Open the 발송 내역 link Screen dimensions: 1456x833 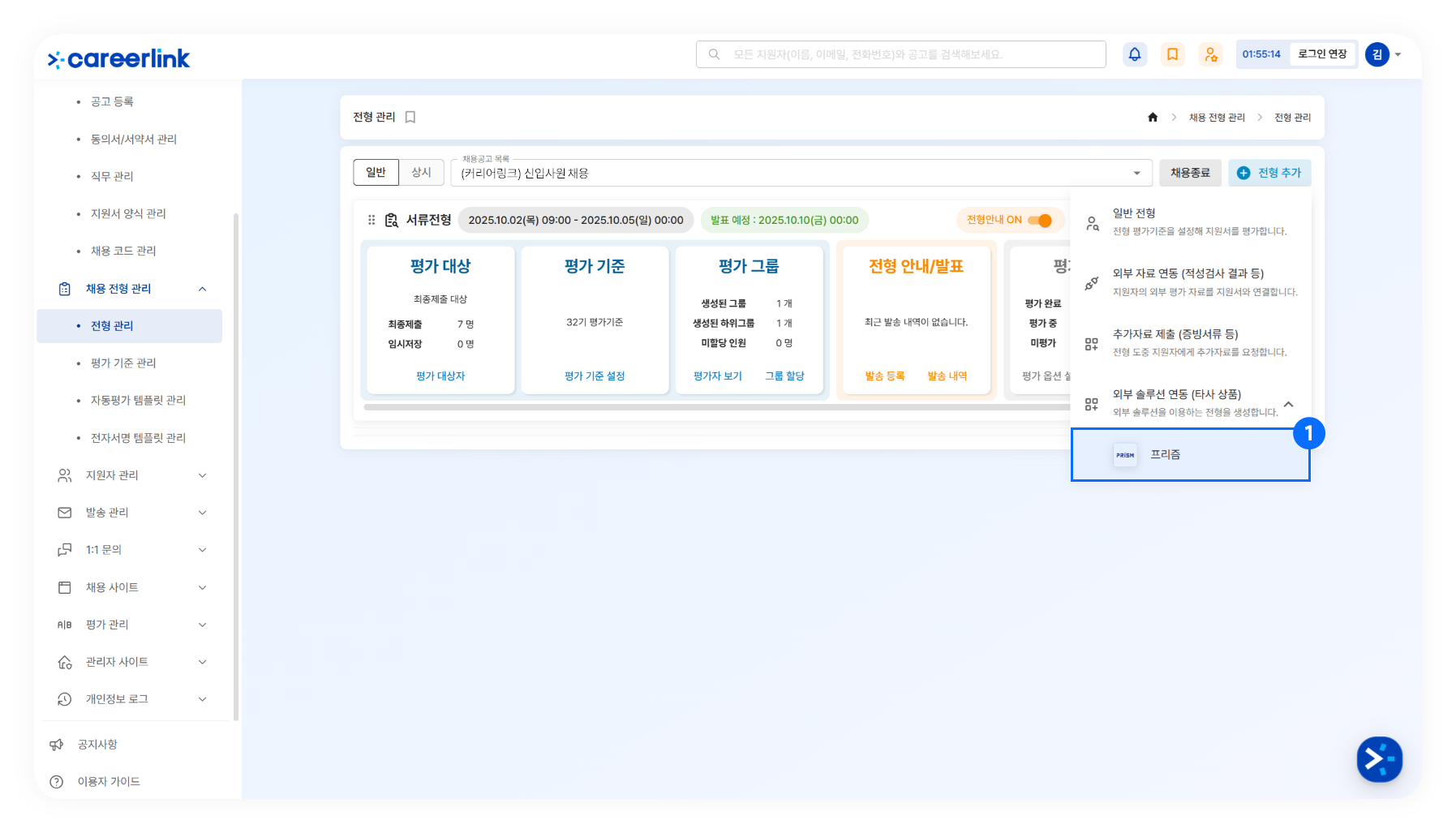pyautogui.click(x=947, y=376)
